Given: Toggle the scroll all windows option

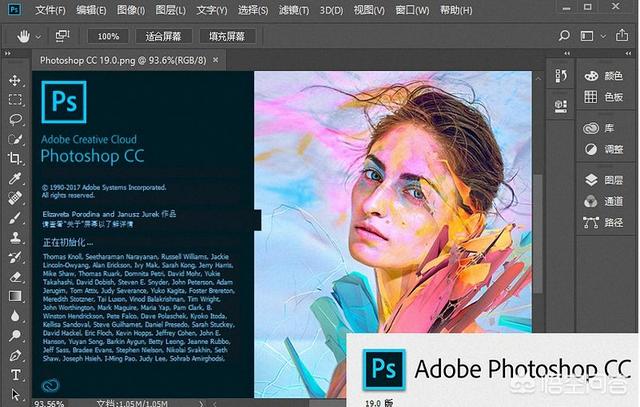Looking at the screenshot, I should click(62, 35).
